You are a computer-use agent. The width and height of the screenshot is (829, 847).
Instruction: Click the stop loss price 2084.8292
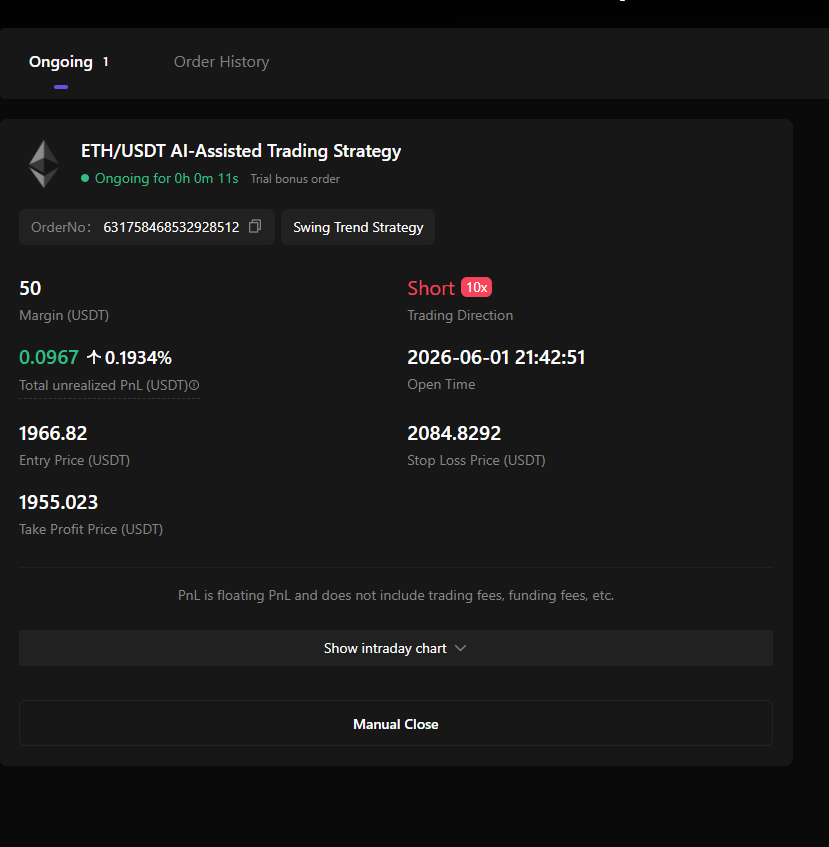tap(454, 433)
